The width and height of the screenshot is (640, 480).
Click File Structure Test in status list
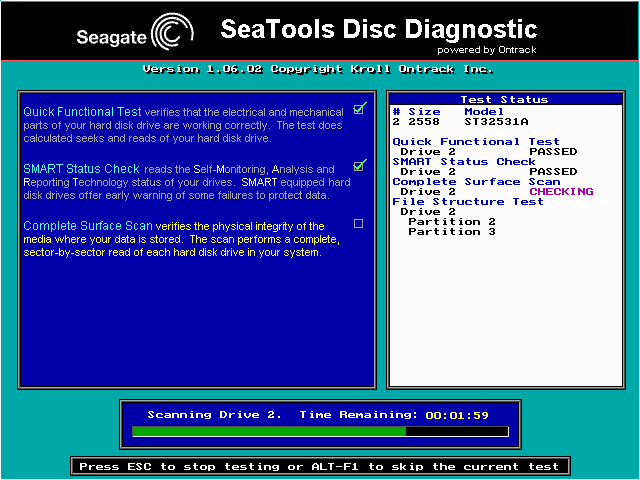point(468,202)
